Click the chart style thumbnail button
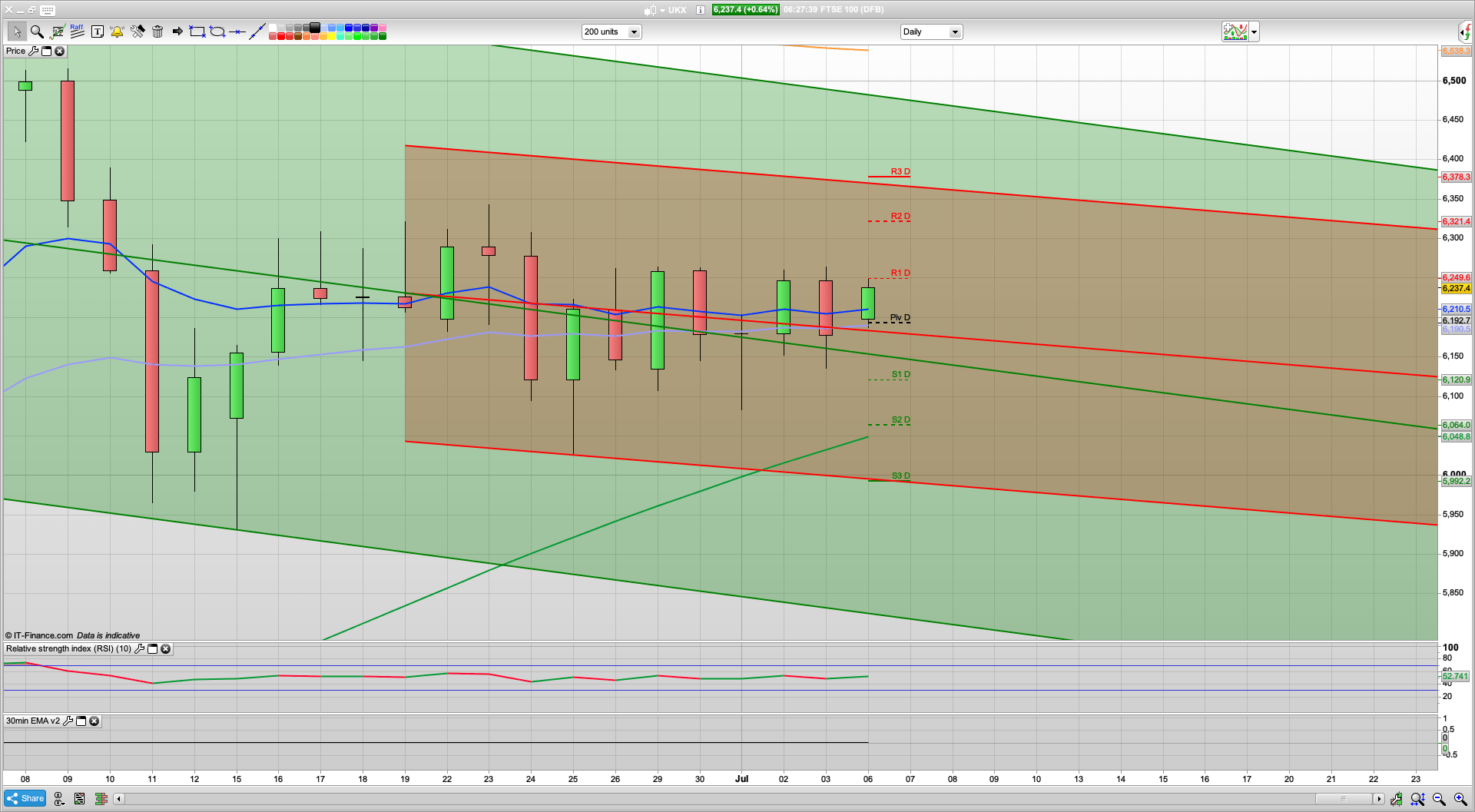The width and height of the screenshot is (1475, 812). (1235, 31)
